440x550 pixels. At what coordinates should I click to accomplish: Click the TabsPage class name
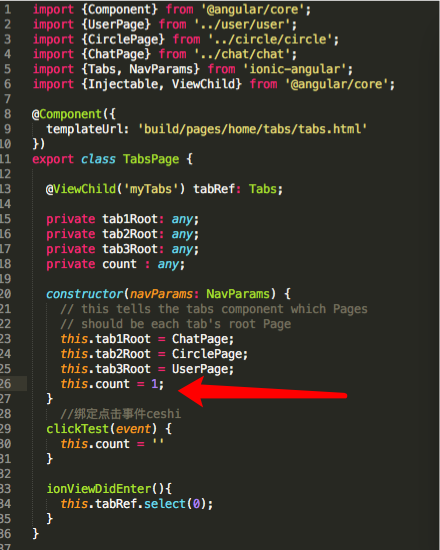(x=151, y=159)
